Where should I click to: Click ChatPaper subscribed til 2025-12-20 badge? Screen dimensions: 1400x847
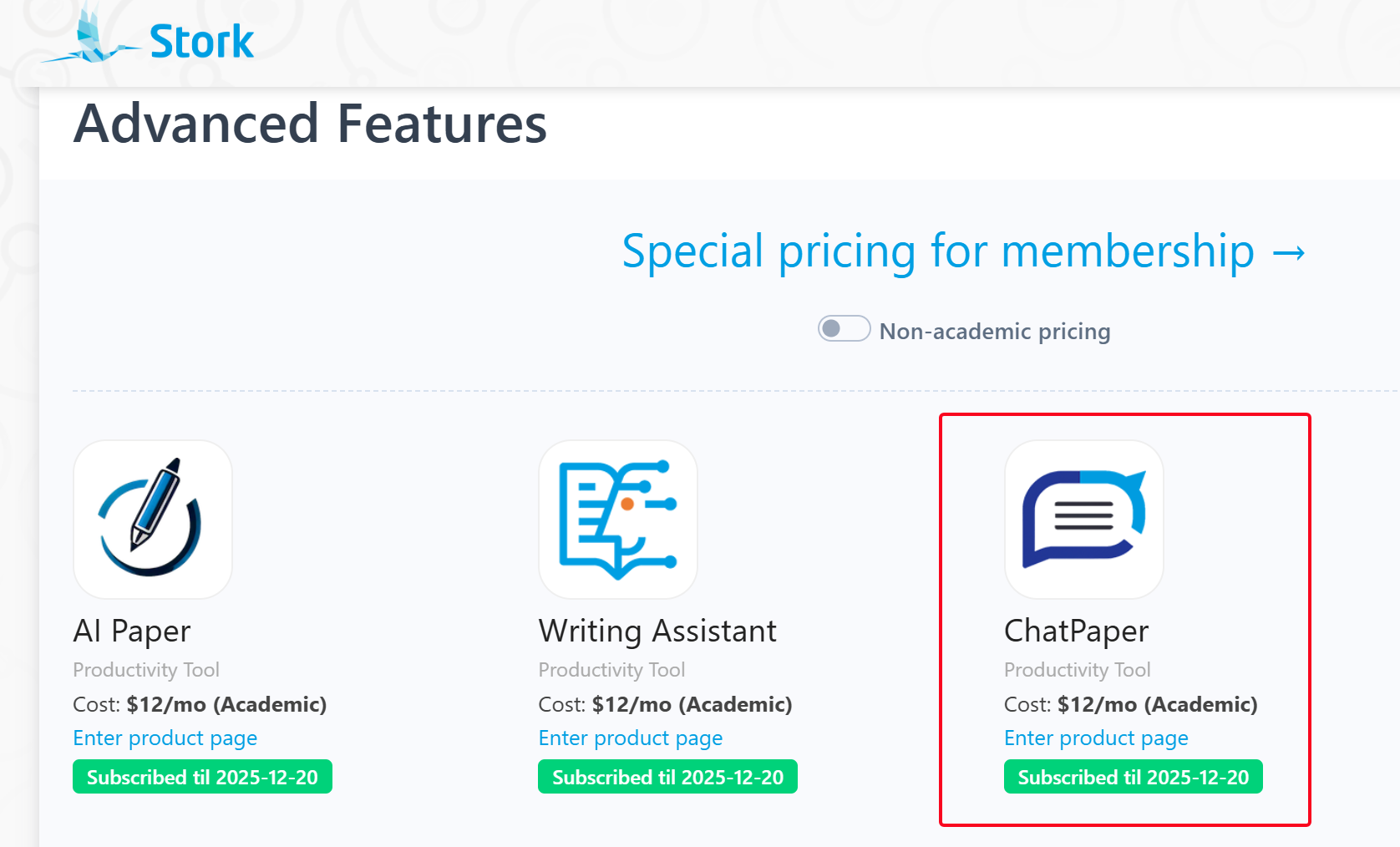click(1133, 777)
